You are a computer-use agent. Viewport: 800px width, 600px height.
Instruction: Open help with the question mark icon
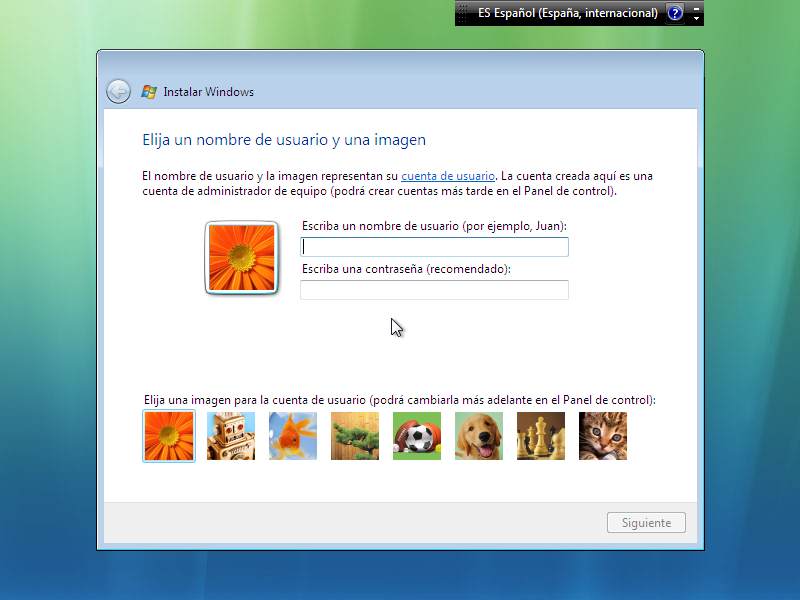coord(677,13)
